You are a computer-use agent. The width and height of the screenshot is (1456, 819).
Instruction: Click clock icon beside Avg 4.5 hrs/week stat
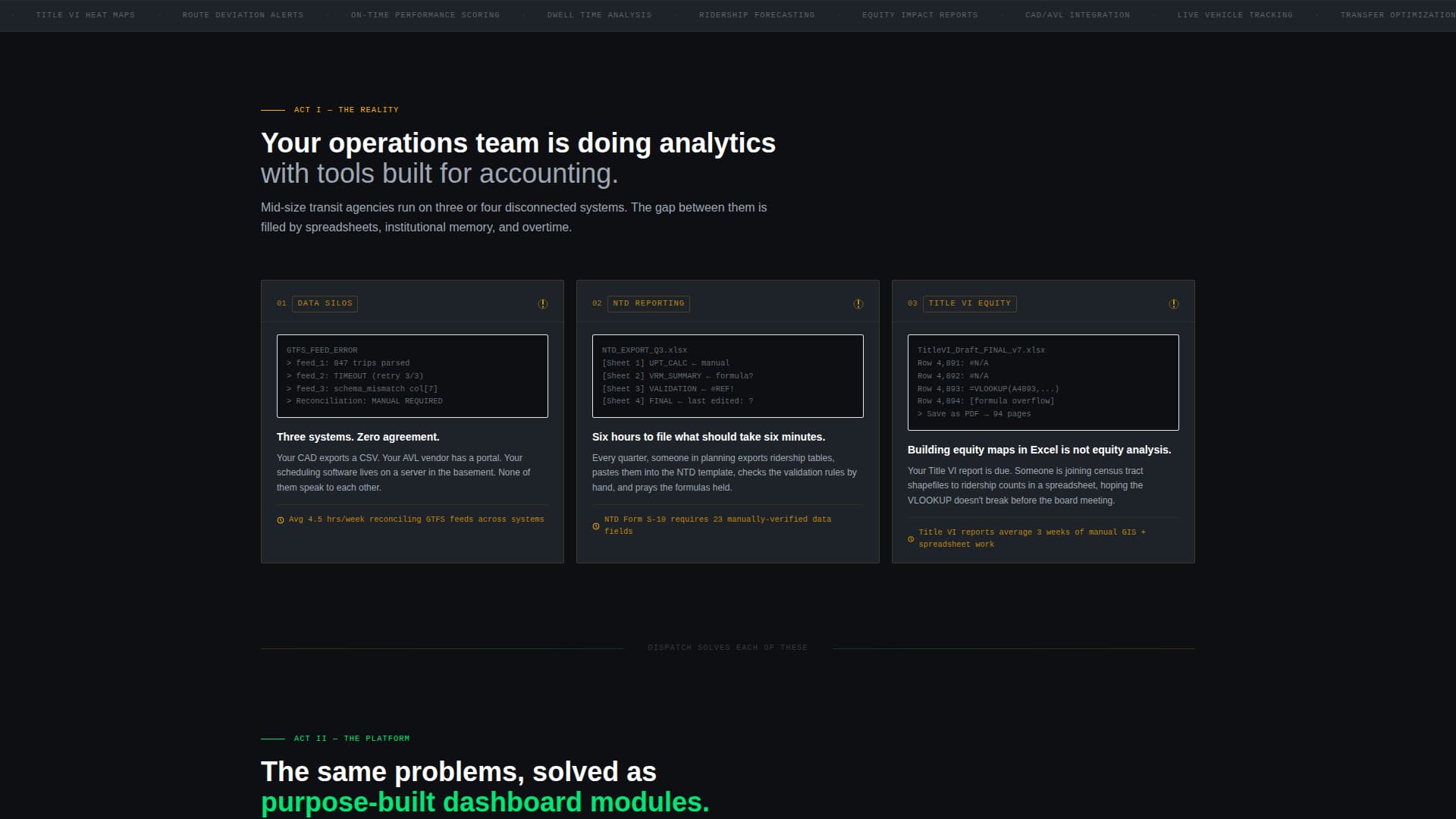[281, 520]
